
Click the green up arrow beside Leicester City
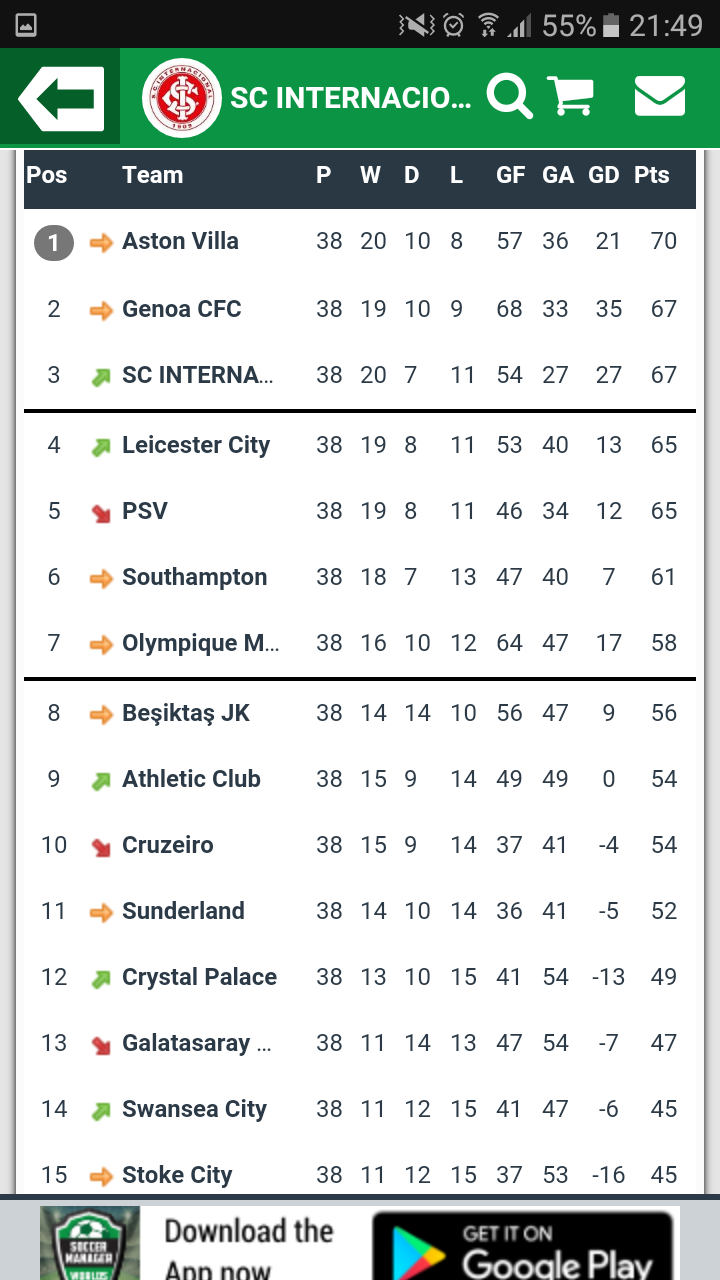click(101, 447)
